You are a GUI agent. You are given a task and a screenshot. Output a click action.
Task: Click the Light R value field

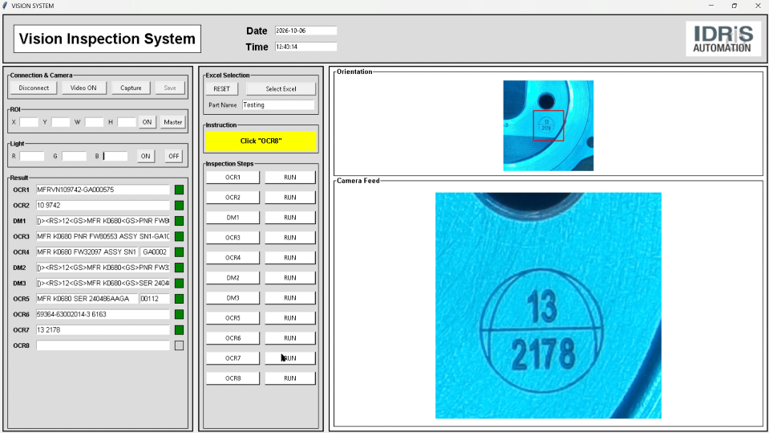click(32, 156)
